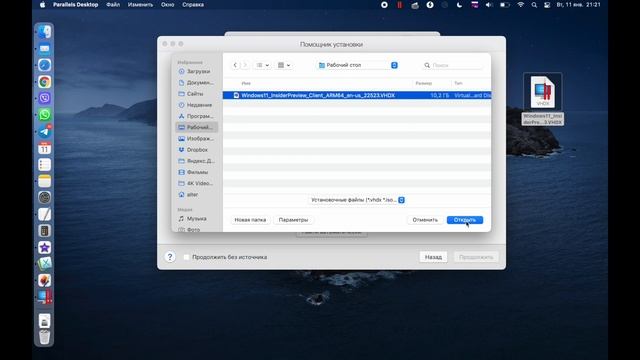The width and height of the screenshot is (640, 360).
Task: Click the Параметры button
Action: pos(293,220)
